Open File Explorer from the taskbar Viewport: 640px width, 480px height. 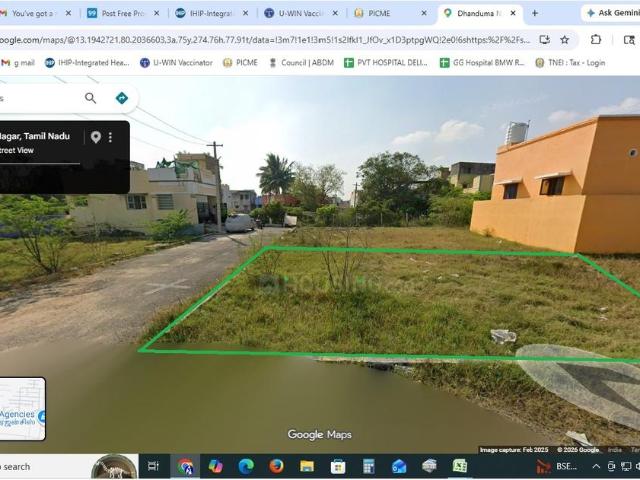click(307, 466)
